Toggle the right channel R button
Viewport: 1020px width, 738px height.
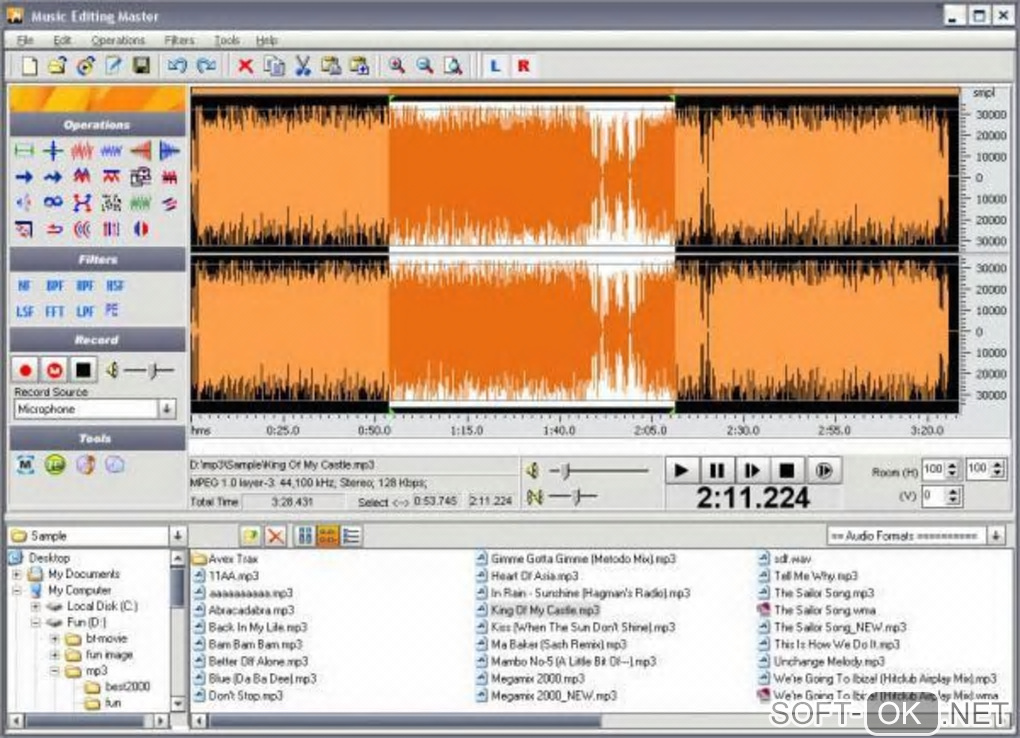pos(523,66)
